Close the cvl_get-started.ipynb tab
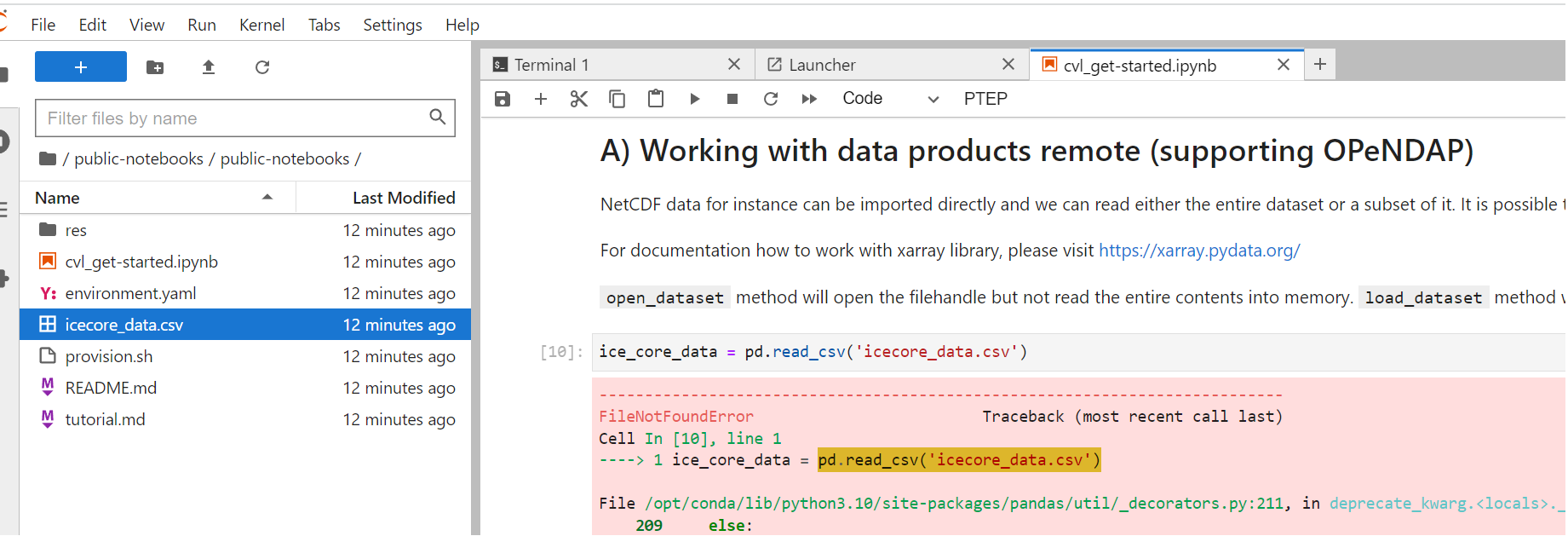Screen dimensions: 1568x536 pyautogui.click(x=1284, y=65)
